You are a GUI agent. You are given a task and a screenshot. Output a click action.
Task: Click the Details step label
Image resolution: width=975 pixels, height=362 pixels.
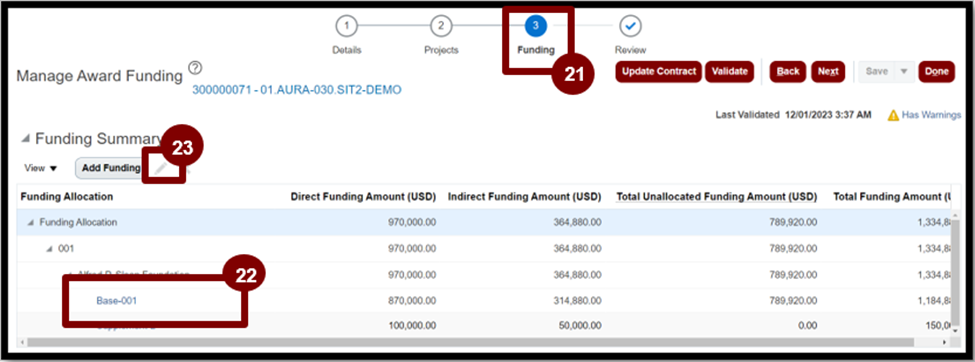click(346, 50)
